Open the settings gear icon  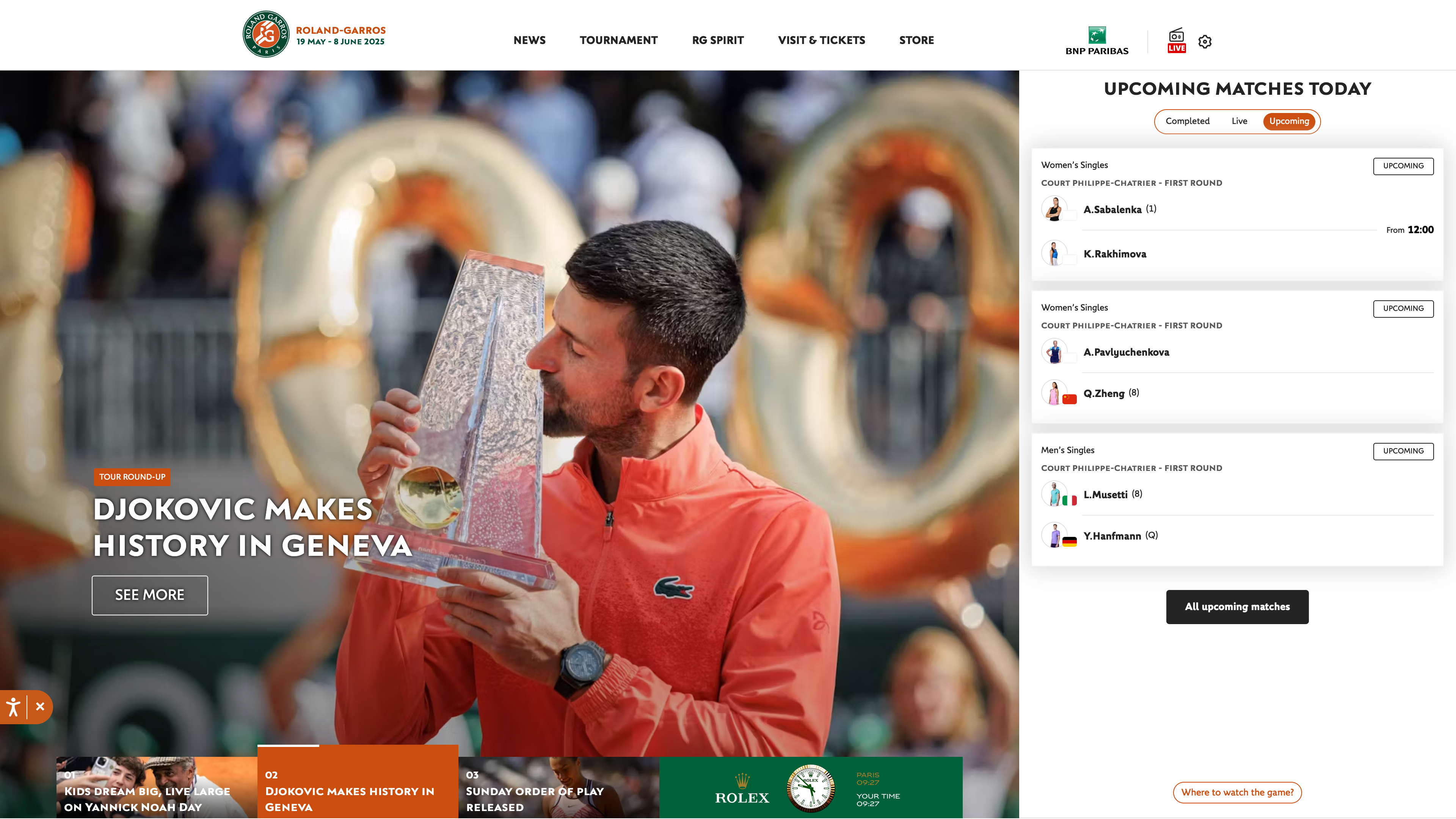pyautogui.click(x=1205, y=41)
